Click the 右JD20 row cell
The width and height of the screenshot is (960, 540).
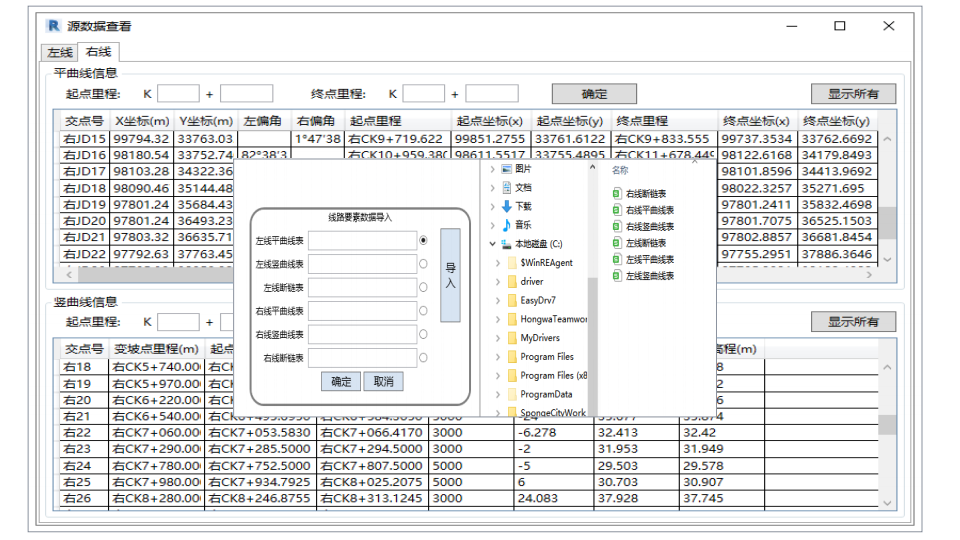click(84, 220)
